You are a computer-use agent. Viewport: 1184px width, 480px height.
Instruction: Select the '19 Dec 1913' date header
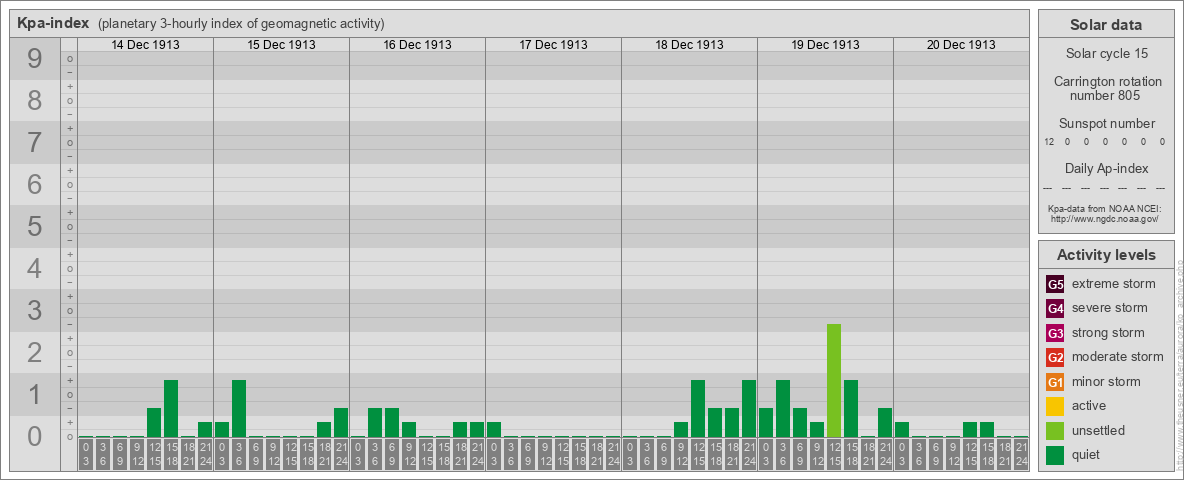click(x=825, y=45)
